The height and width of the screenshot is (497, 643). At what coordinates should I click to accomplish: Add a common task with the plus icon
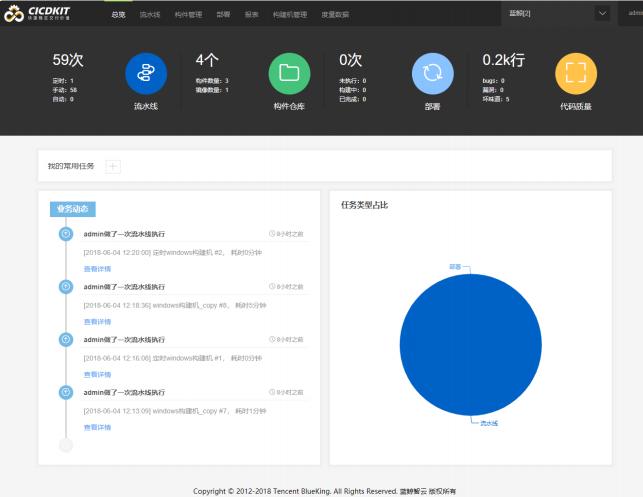coord(113,166)
